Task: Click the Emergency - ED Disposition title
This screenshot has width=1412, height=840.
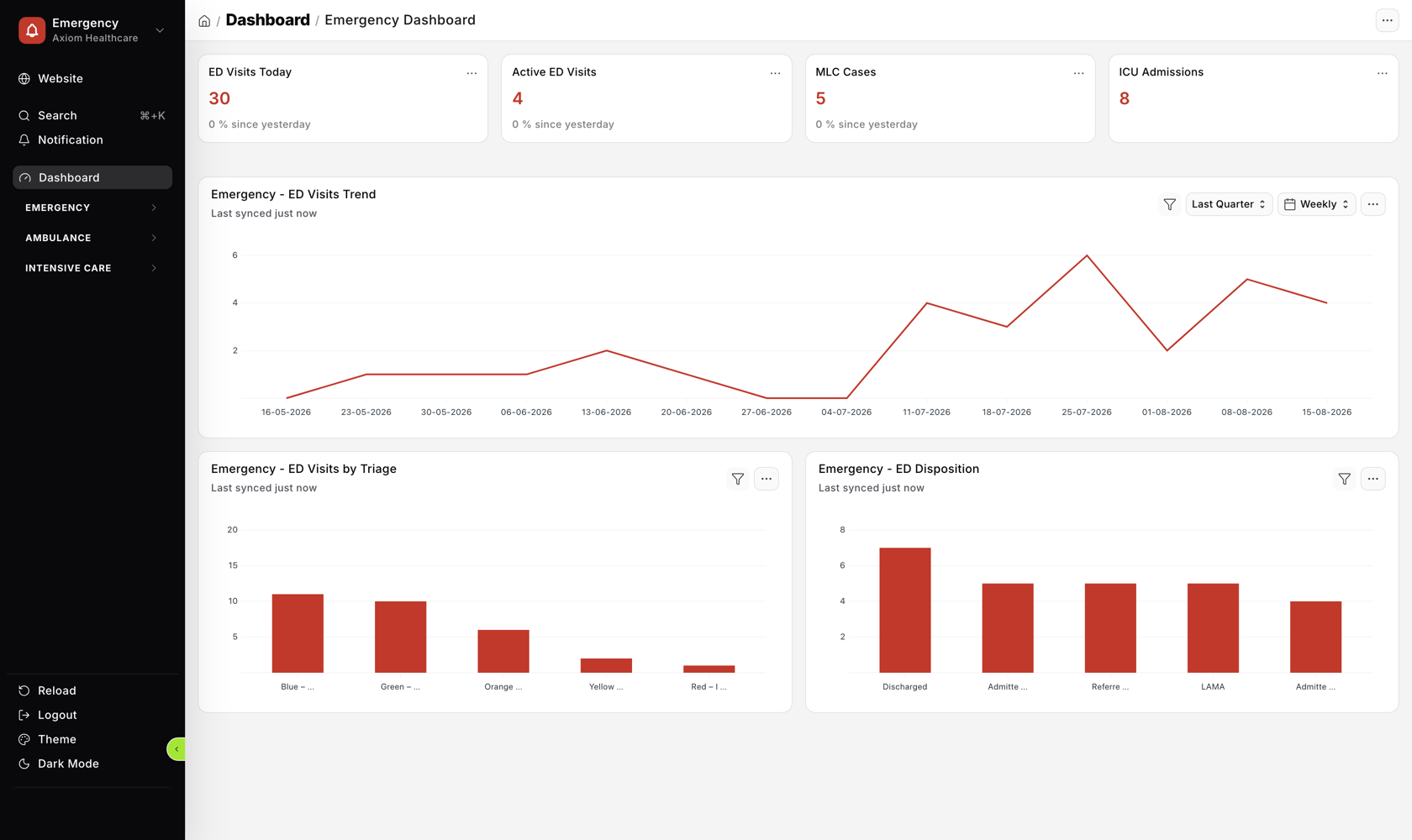Action: click(x=898, y=469)
